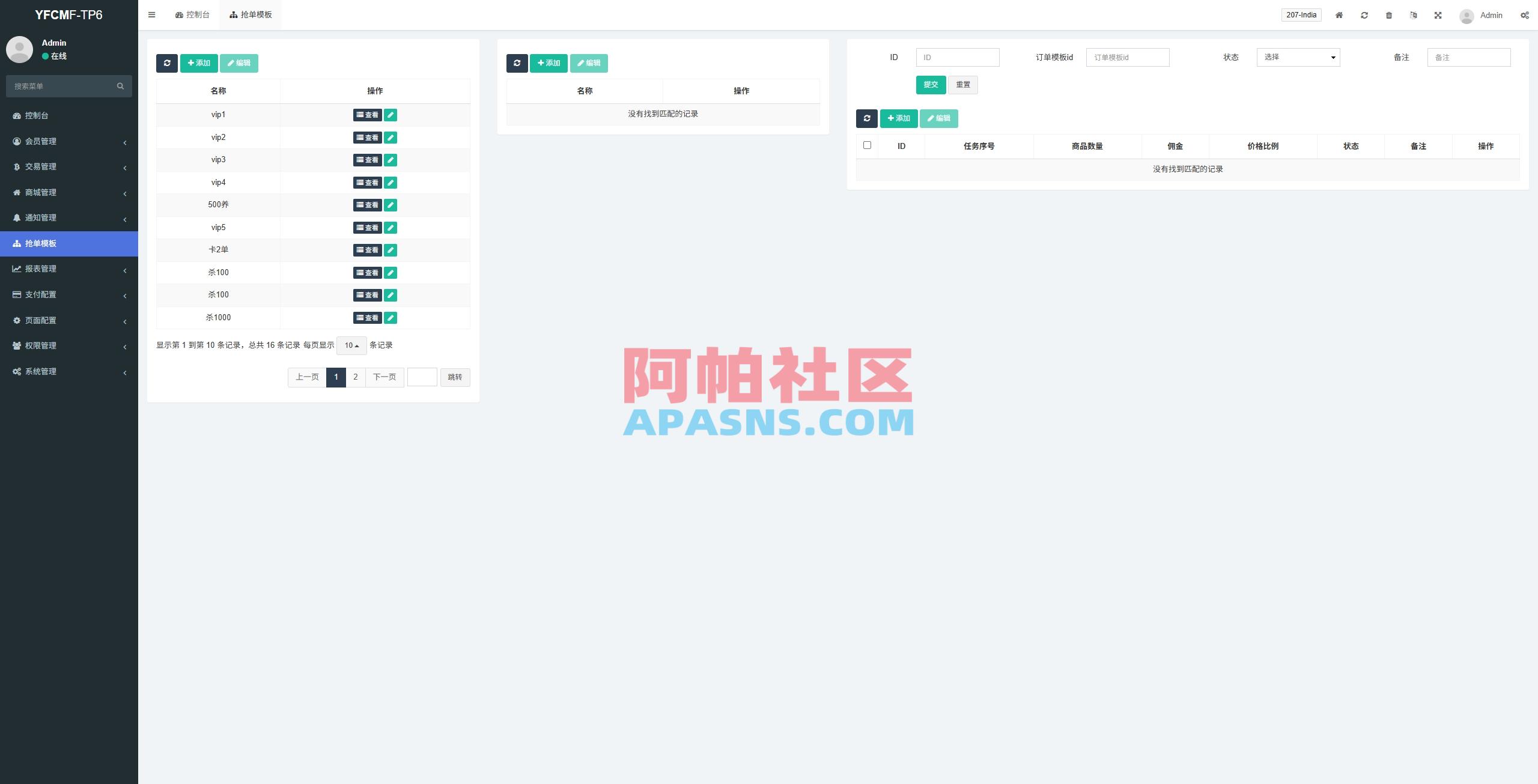Open the per-page record count dropdown showing 10
This screenshot has height=784, width=1538.
[351, 345]
